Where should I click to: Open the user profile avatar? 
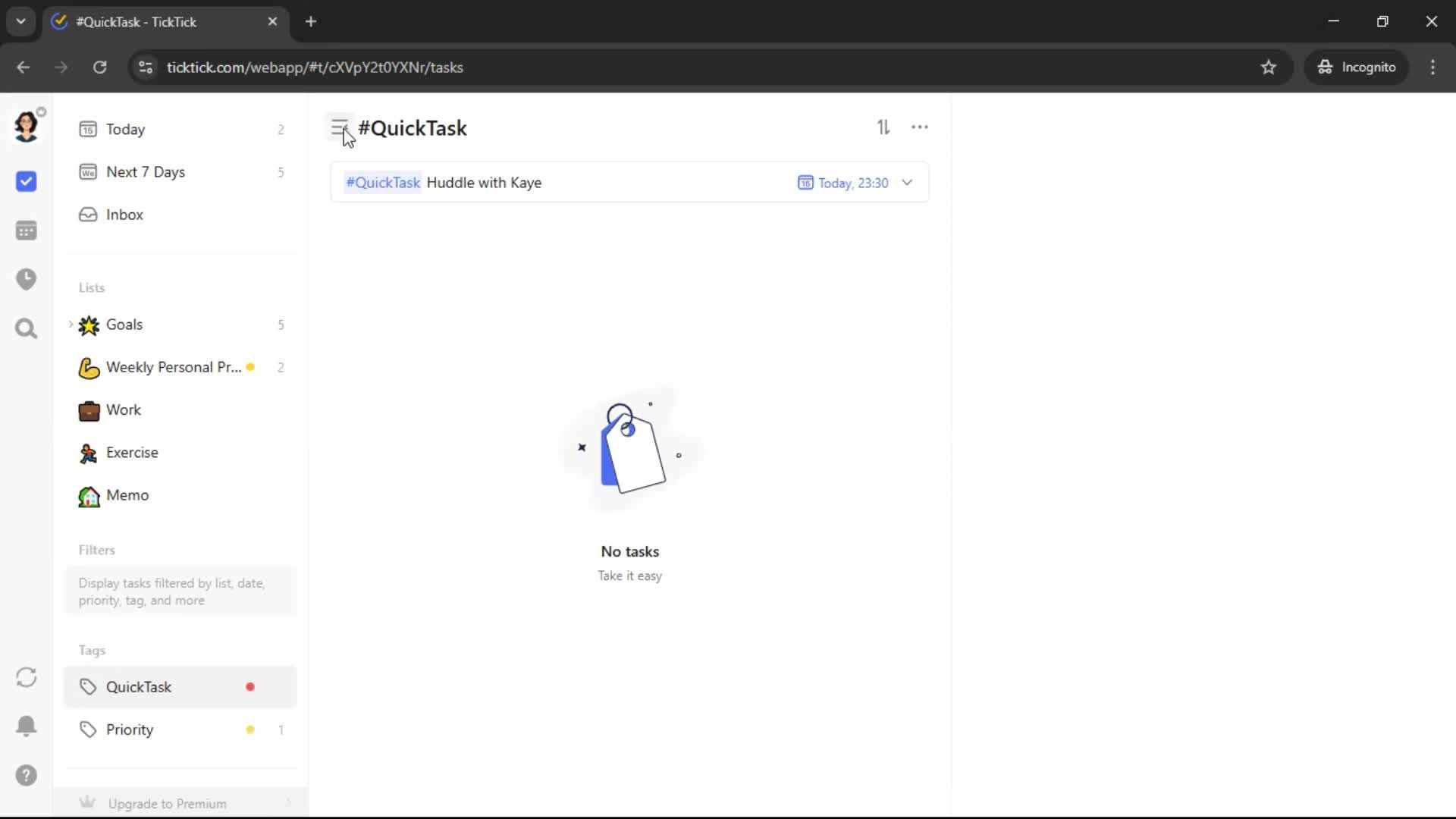[26, 126]
